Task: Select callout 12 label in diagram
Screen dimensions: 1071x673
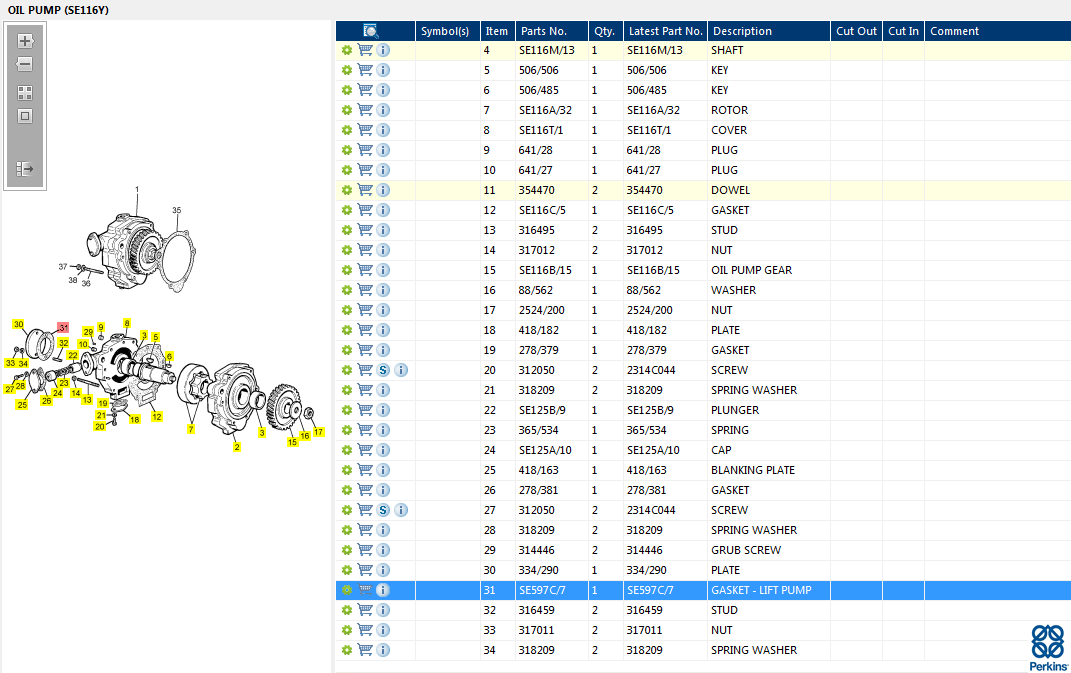Action: (157, 416)
